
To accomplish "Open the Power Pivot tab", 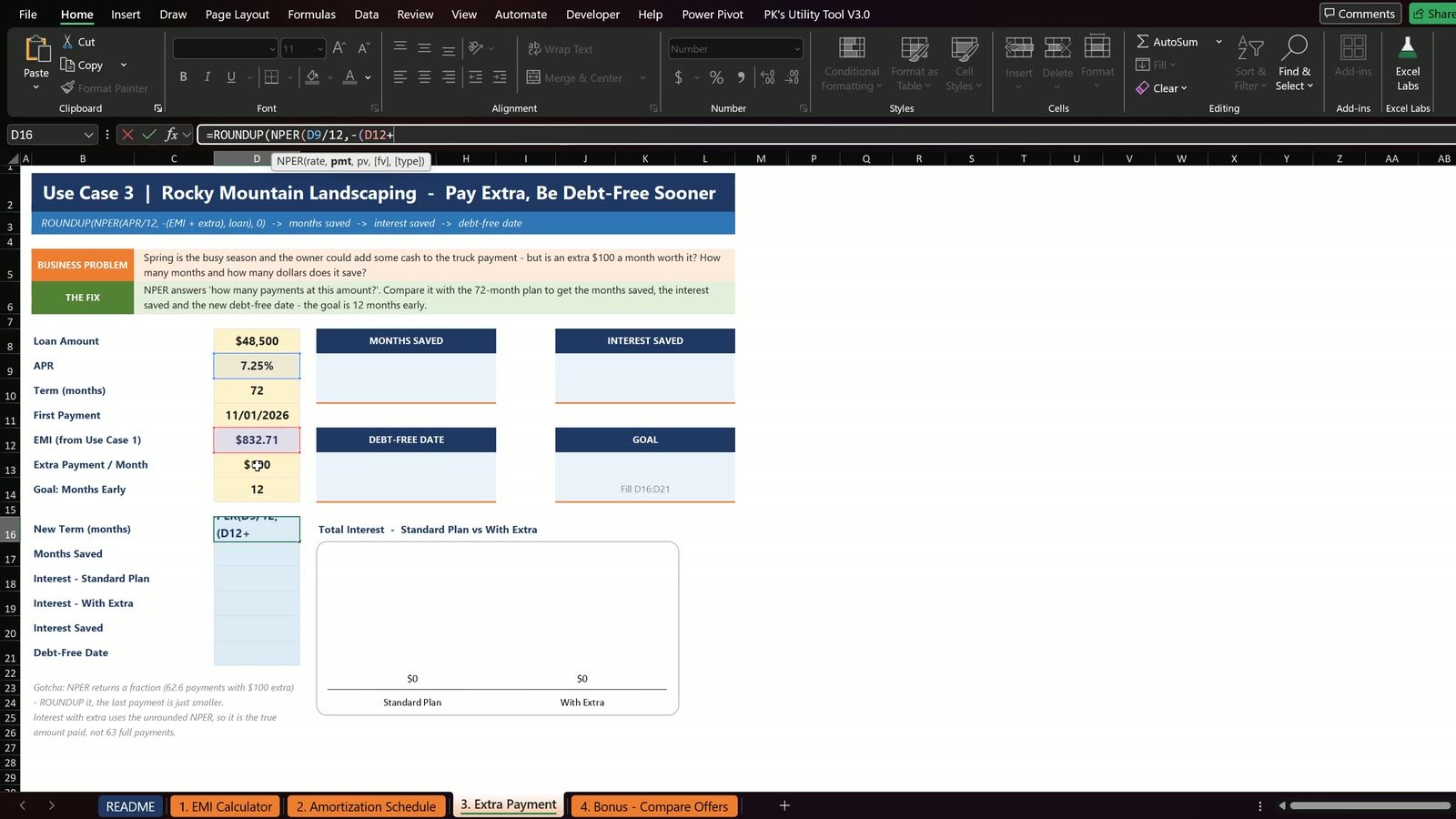I will click(x=713, y=15).
